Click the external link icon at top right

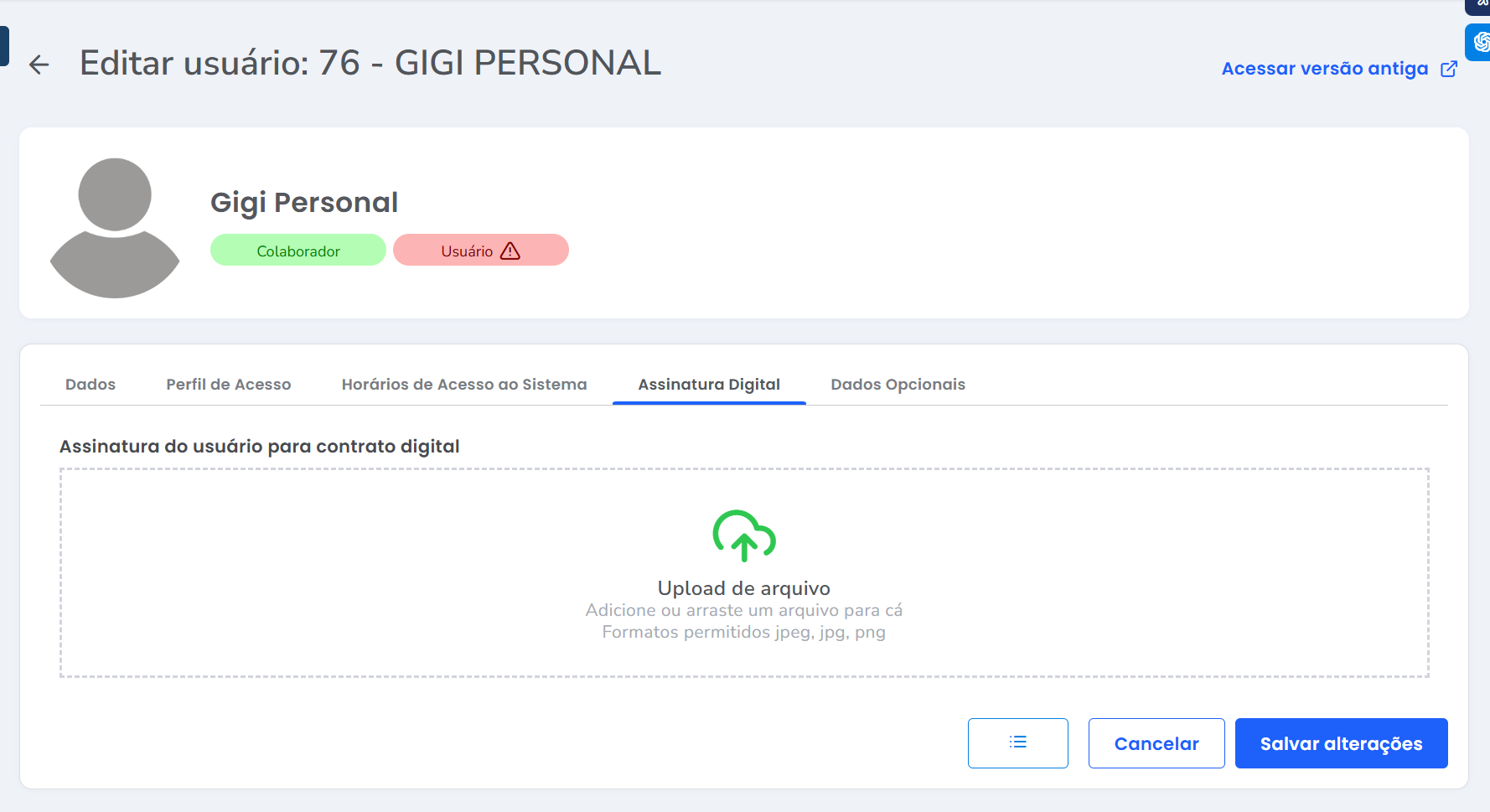[x=1448, y=69]
